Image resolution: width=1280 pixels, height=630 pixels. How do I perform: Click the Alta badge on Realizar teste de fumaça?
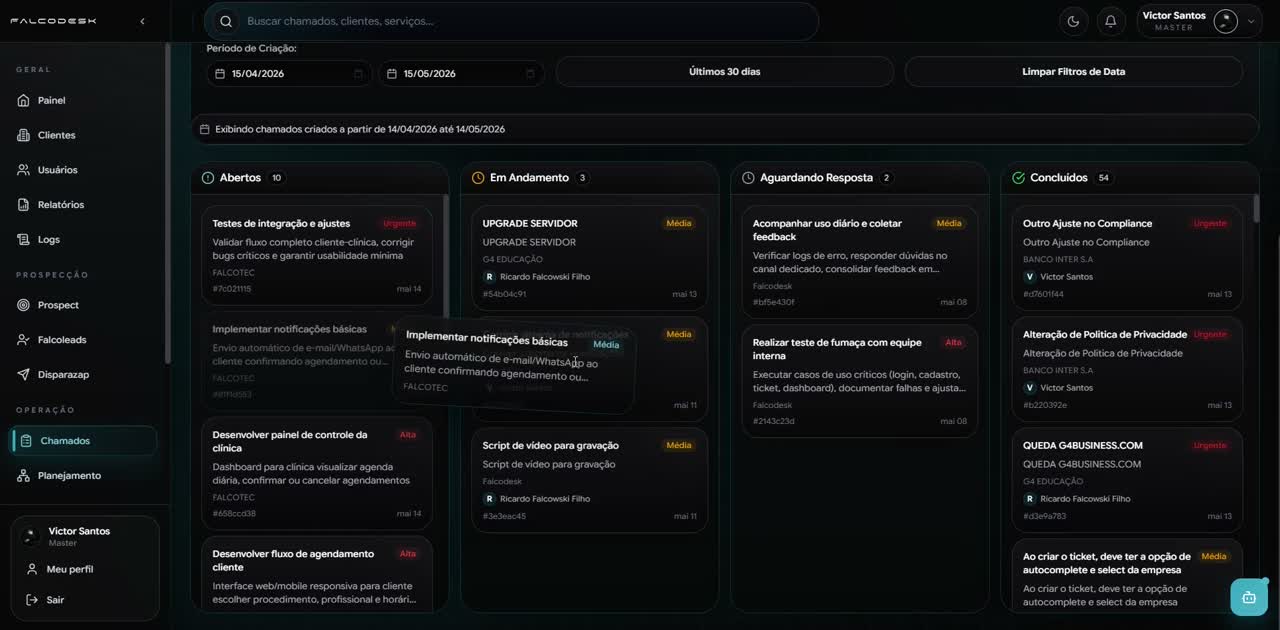(x=954, y=343)
